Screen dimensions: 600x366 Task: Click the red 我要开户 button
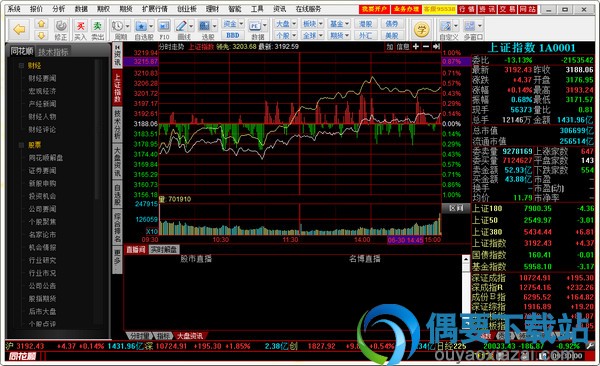374,9
